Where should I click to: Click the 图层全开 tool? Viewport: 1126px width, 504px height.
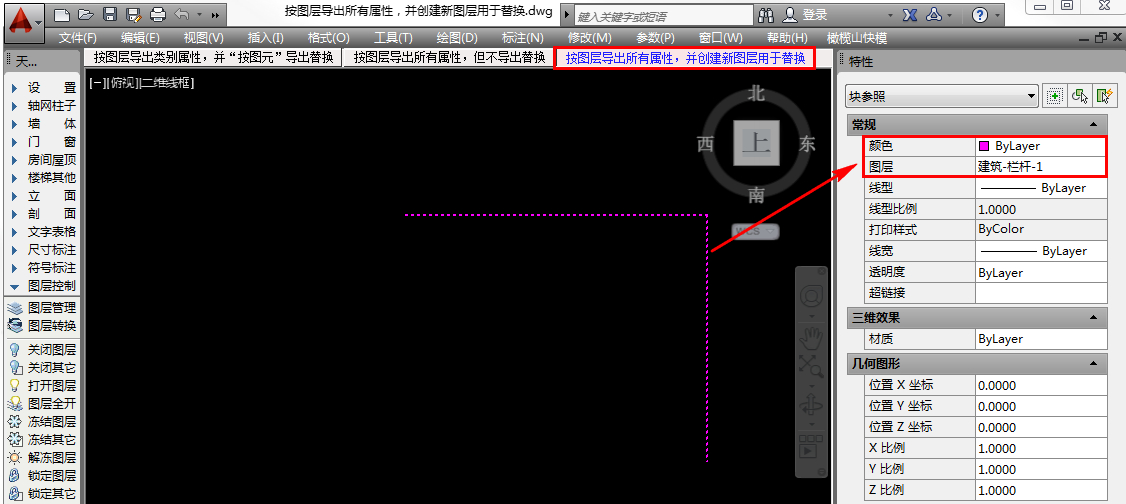point(42,403)
